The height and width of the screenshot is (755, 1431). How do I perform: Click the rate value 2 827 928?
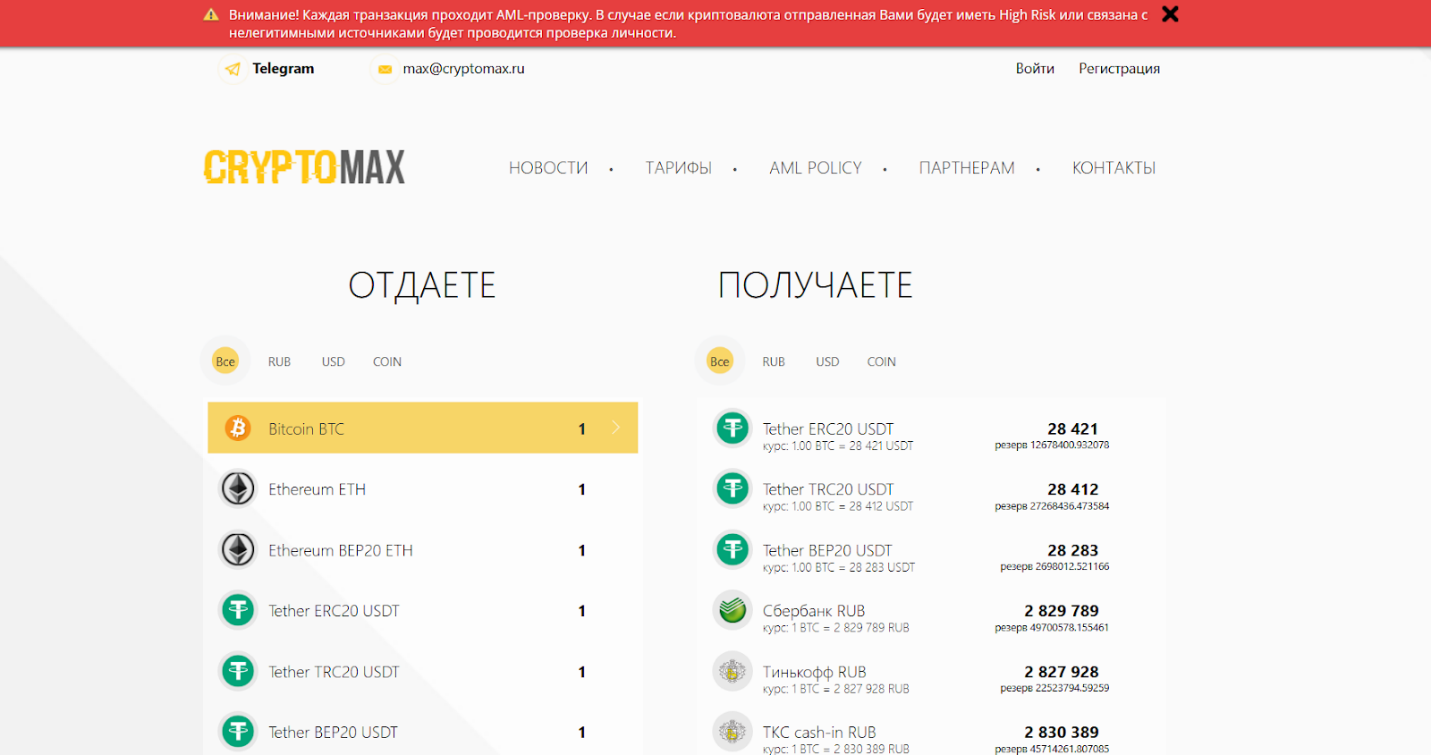pos(1062,671)
